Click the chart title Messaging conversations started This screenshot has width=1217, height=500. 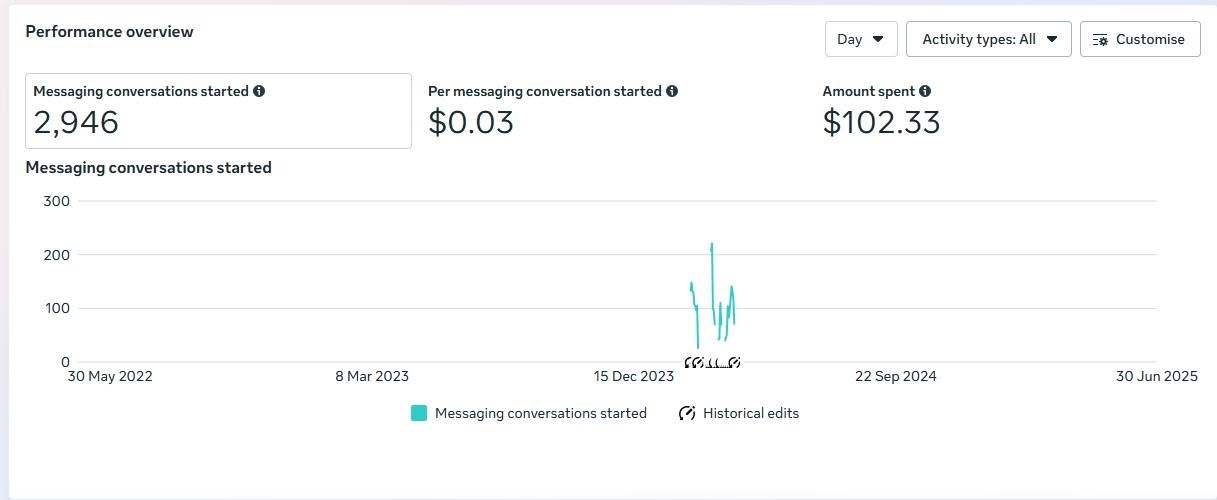click(149, 168)
